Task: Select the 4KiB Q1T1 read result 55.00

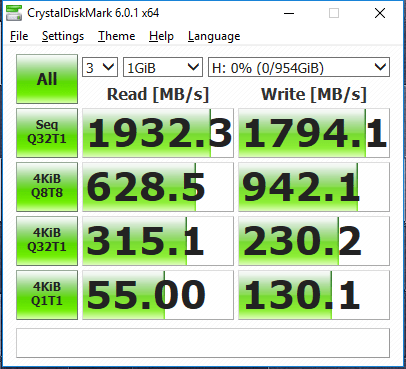Action: 158,295
